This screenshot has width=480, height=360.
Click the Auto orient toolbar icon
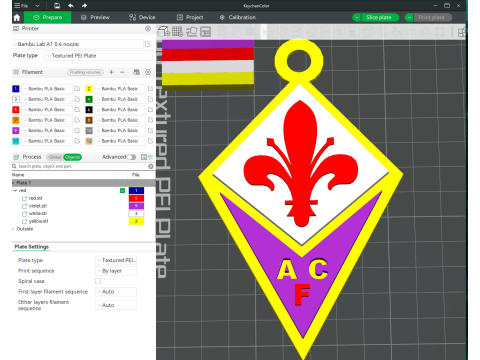pyautogui.click(x=192, y=32)
